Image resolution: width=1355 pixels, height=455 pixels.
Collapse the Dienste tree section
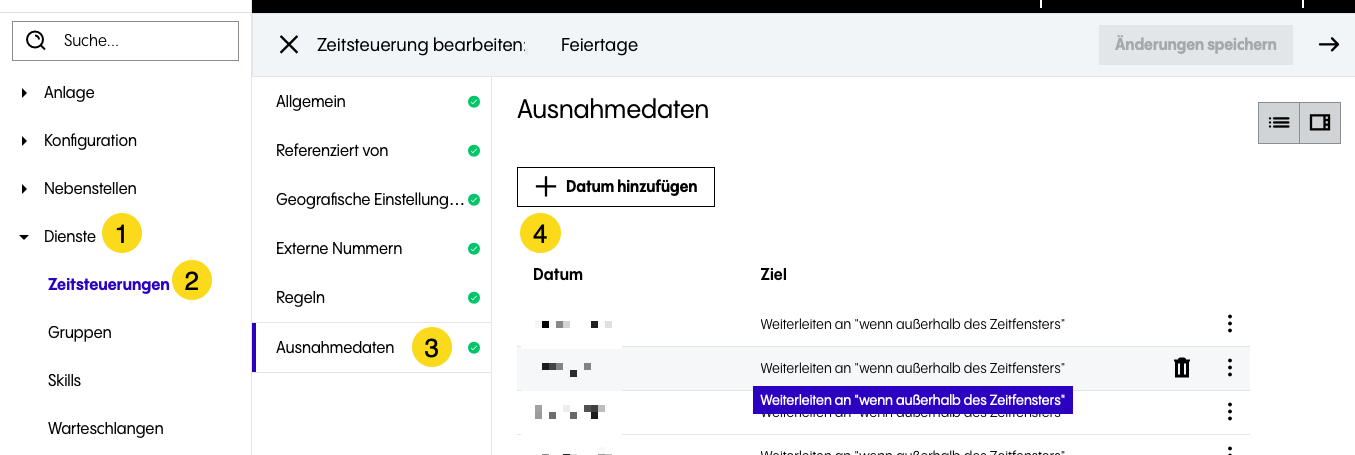coord(24,237)
